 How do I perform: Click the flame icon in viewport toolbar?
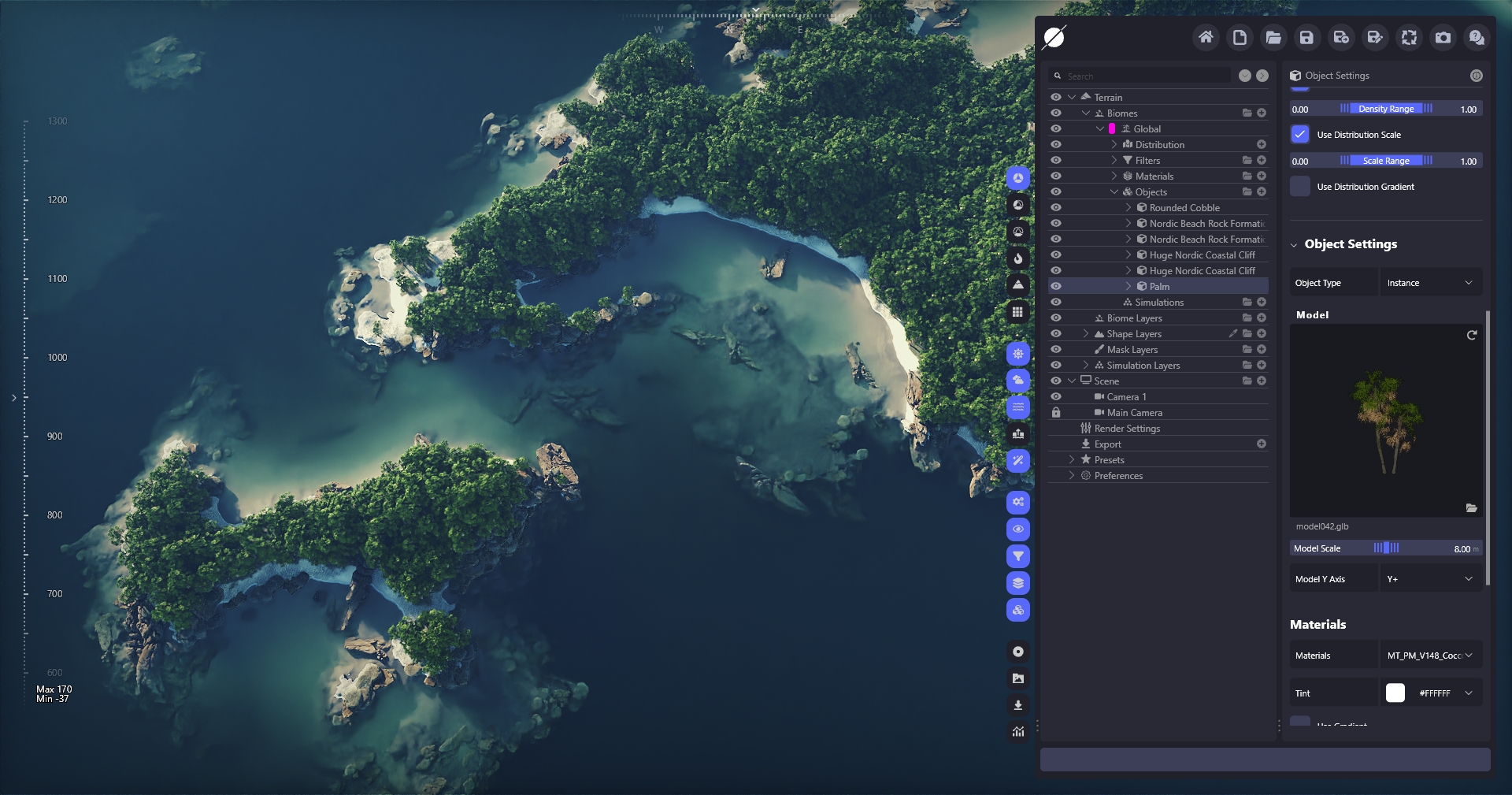coord(1018,258)
